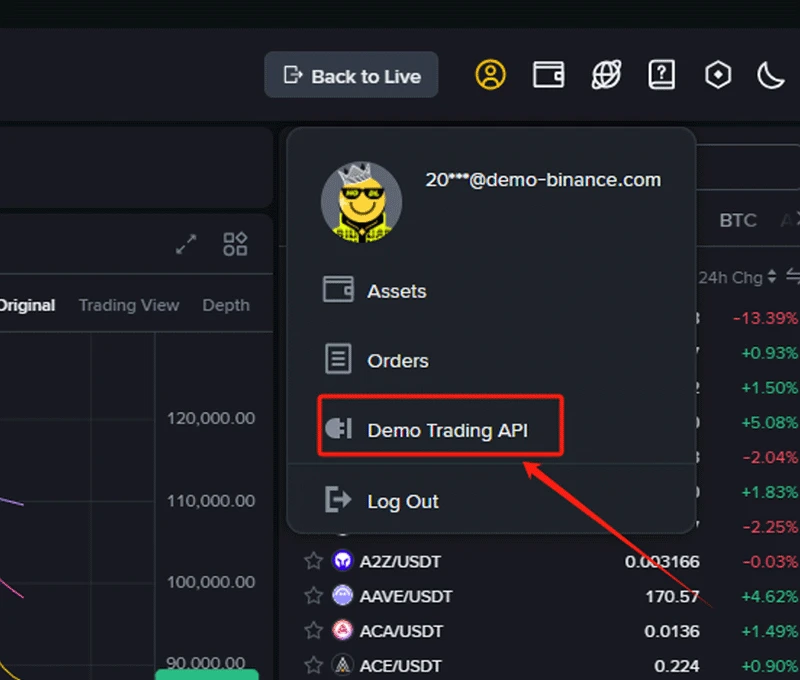800x680 pixels.
Task: Select the A2Z/USDT trading pair
Action: pyautogui.click(x=400, y=562)
